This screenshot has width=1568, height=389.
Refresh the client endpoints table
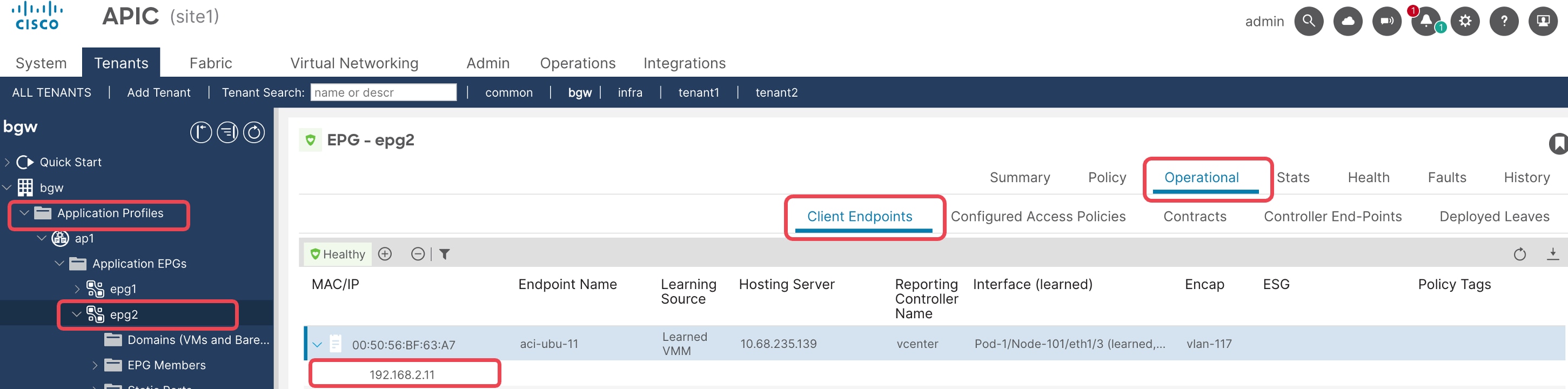[1520, 254]
